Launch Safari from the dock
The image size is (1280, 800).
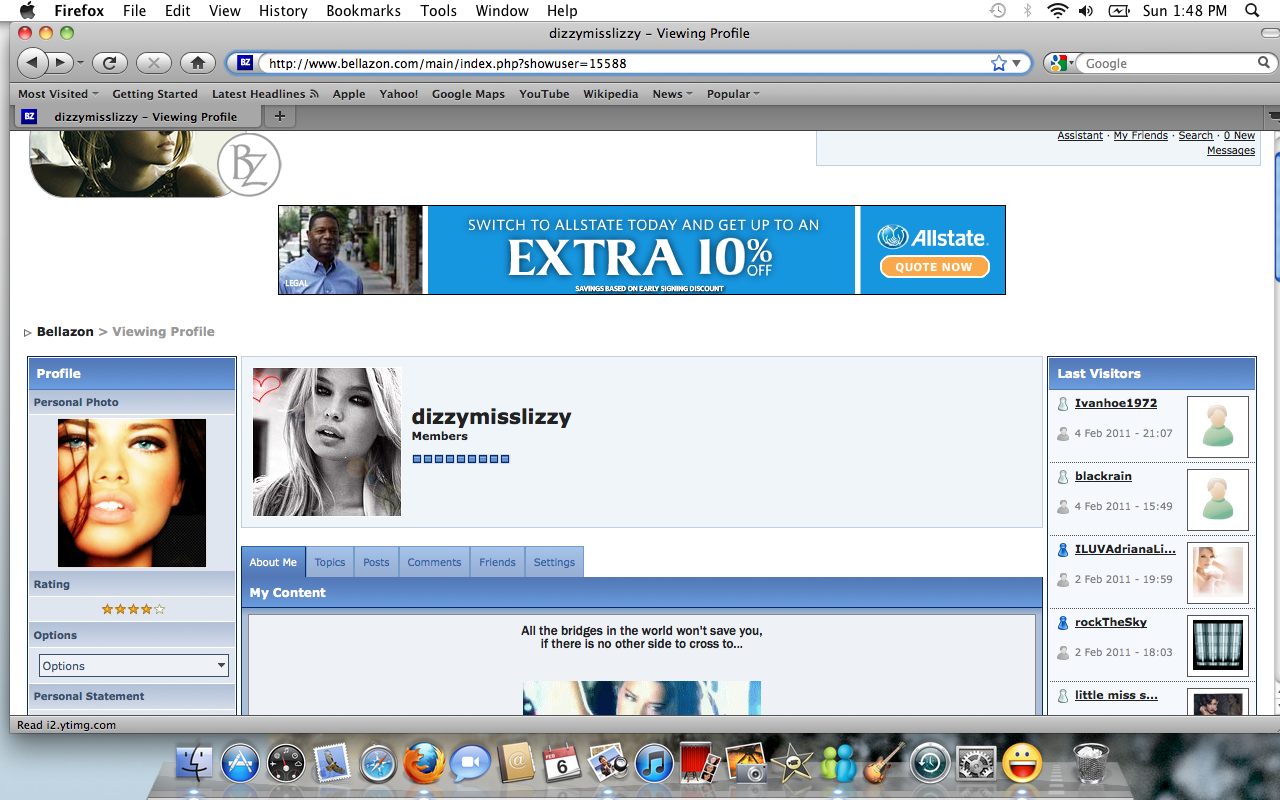(379, 765)
